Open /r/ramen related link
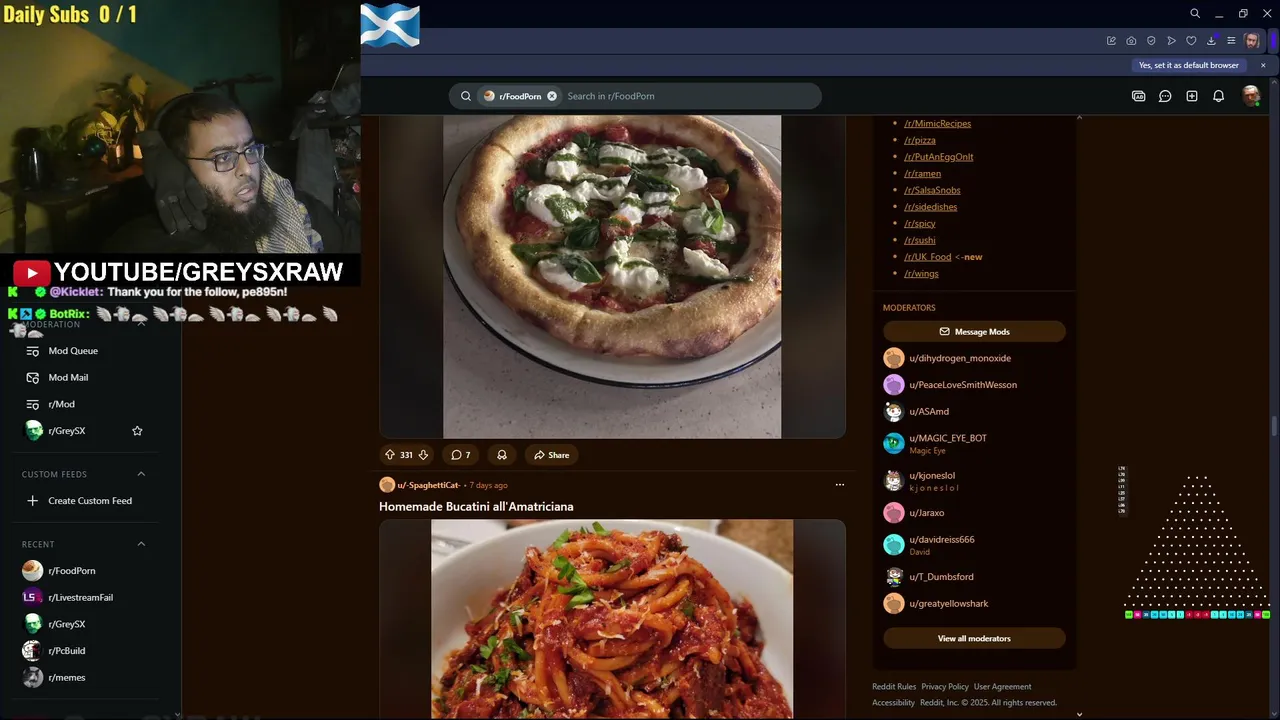This screenshot has height=720, width=1280. coord(922,174)
